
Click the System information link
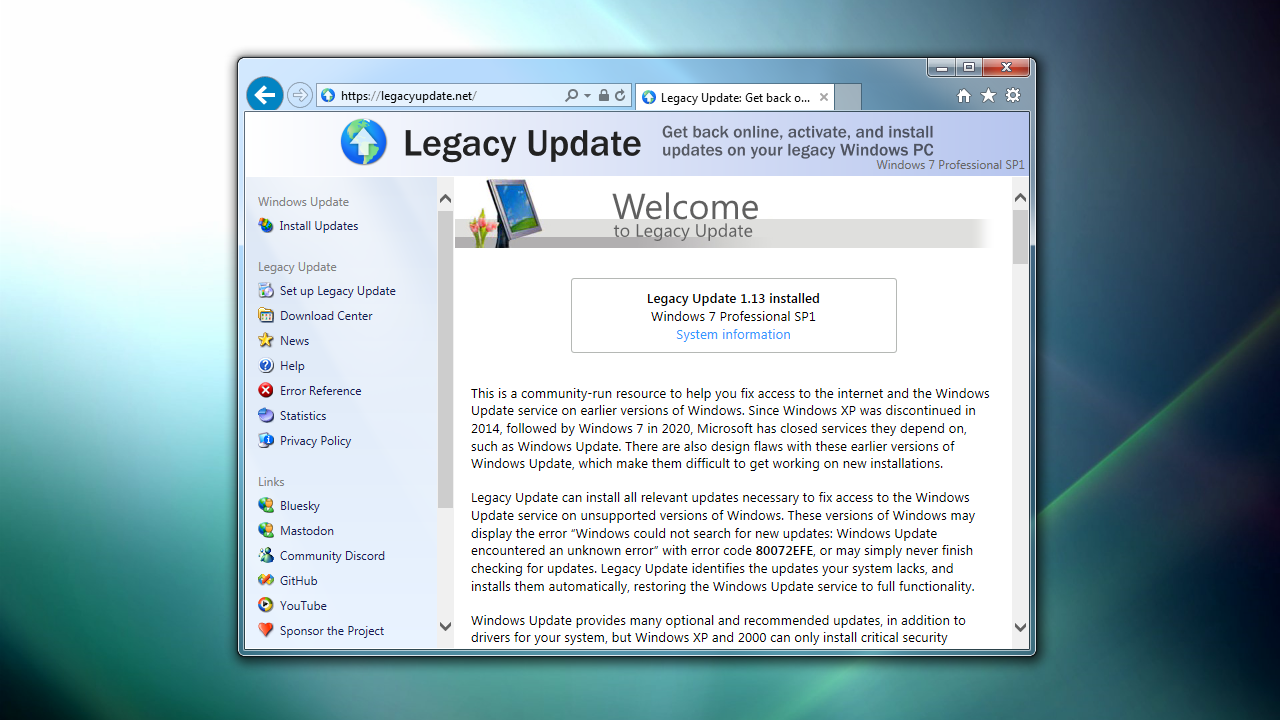(x=733, y=334)
